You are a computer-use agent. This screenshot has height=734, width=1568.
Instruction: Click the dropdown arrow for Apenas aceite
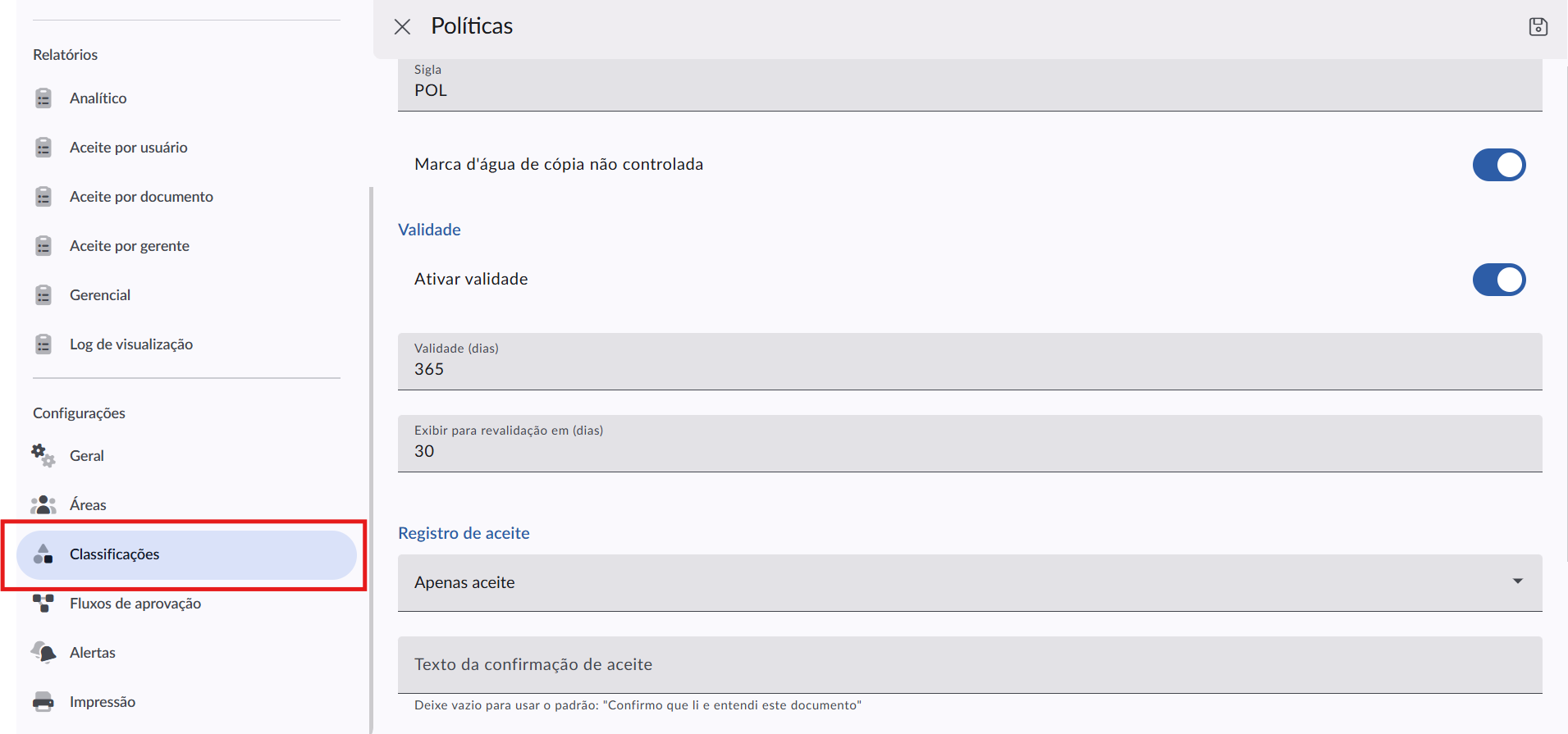[1518, 581]
